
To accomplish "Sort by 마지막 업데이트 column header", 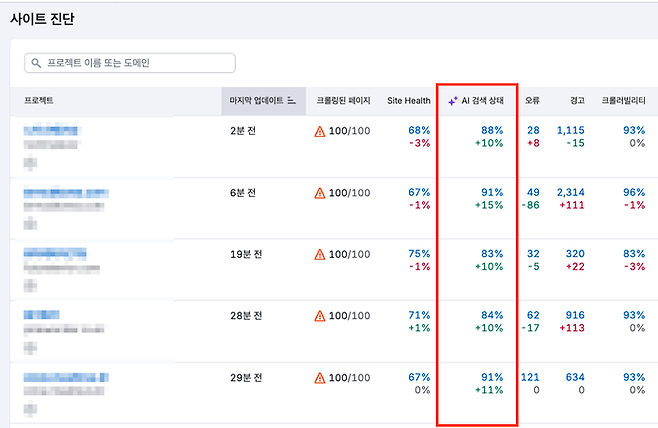I will click(x=263, y=101).
